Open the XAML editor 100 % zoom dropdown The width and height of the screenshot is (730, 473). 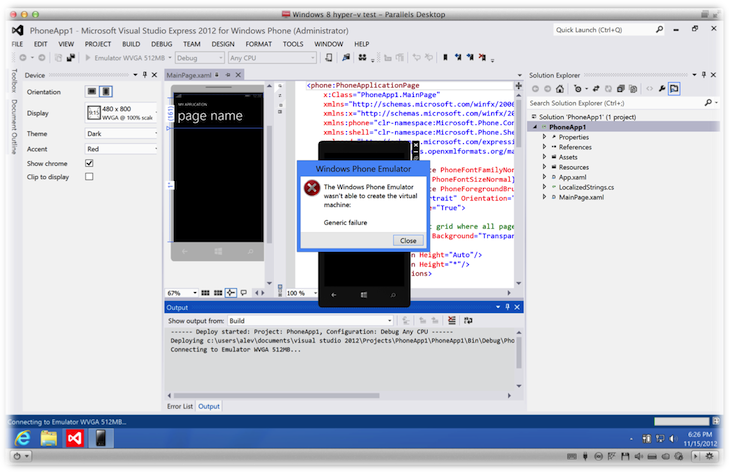point(302,293)
